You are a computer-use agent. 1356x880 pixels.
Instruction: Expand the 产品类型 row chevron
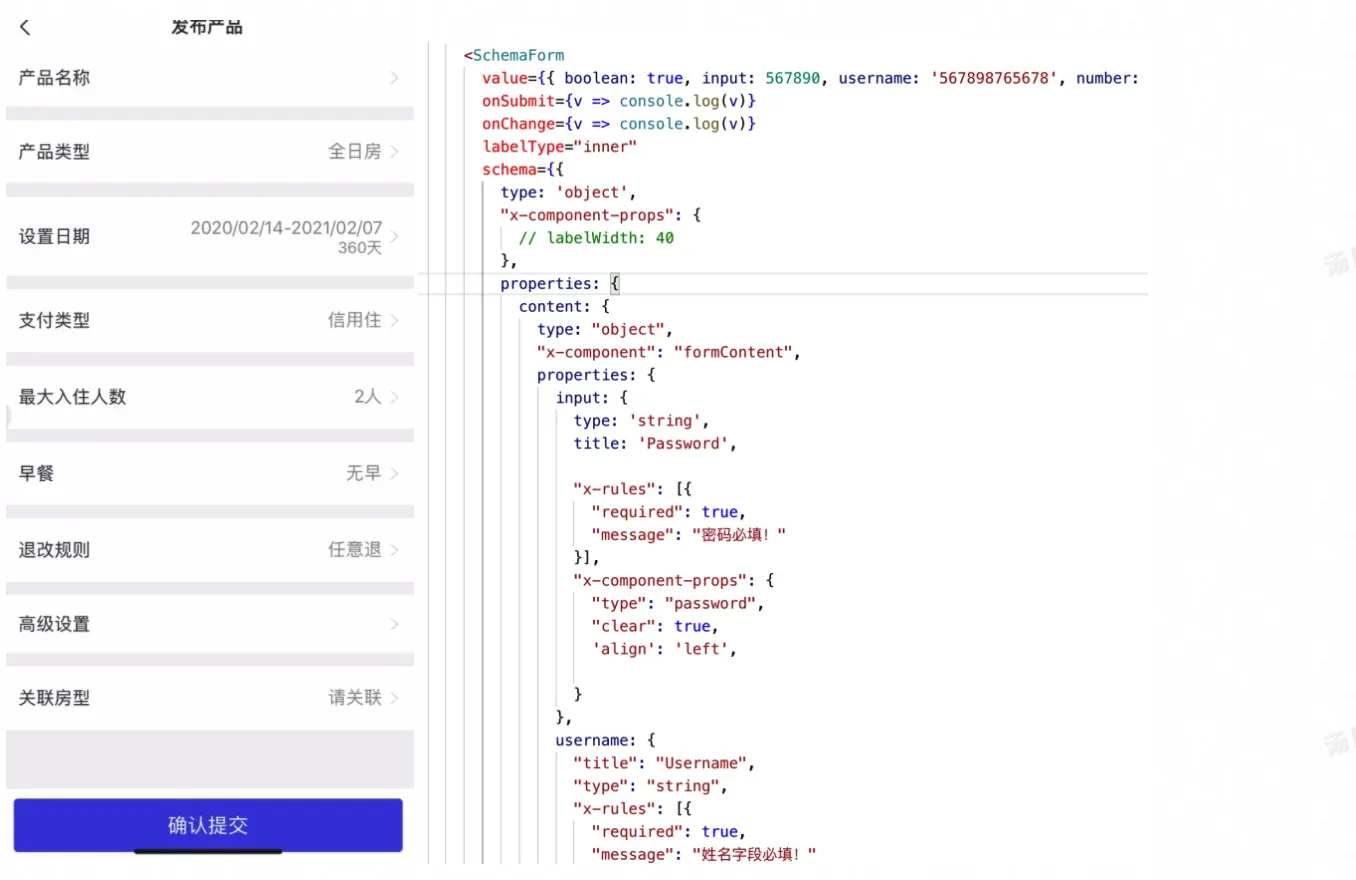(394, 152)
